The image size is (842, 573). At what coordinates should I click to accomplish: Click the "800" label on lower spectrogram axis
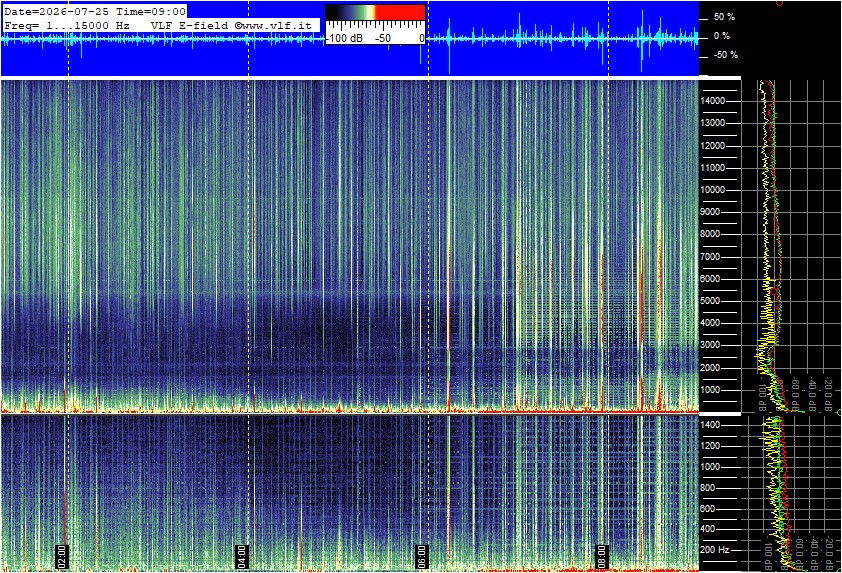click(x=708, y=488)
